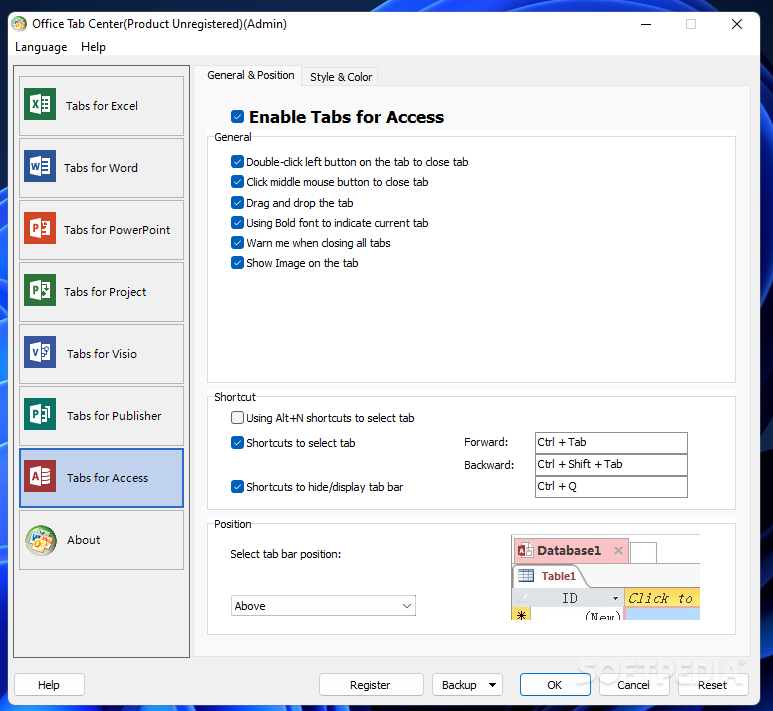The height and width of the screenshot is (711, 773).
Task: Select Tabs for Project label
Action: coord(105,292)
